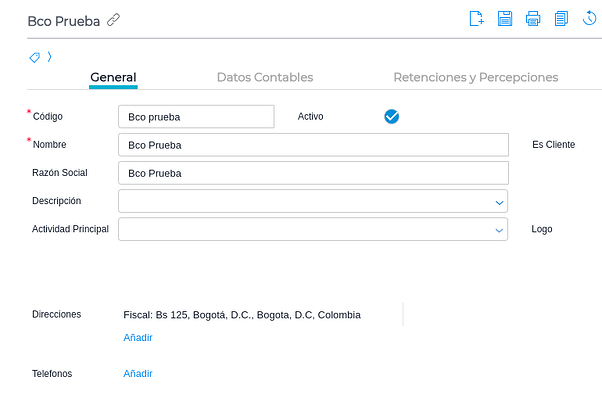This screenshot has width=602, height=401.
Task: Open the Retenciones y Percepciones tab
Action: point(476,77)
